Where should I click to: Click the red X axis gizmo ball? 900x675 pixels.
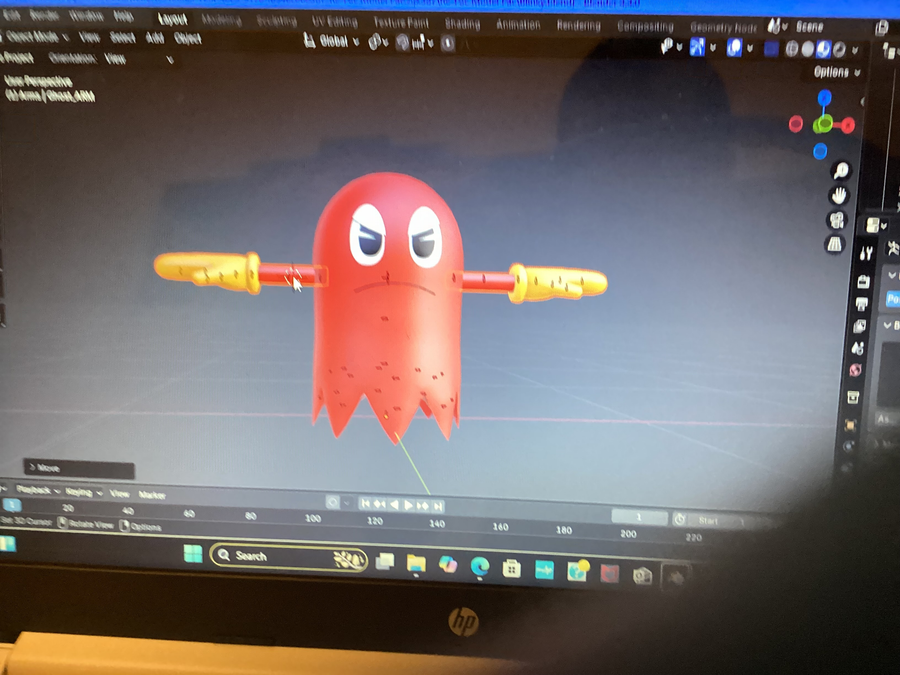click(x=848, y=125)
